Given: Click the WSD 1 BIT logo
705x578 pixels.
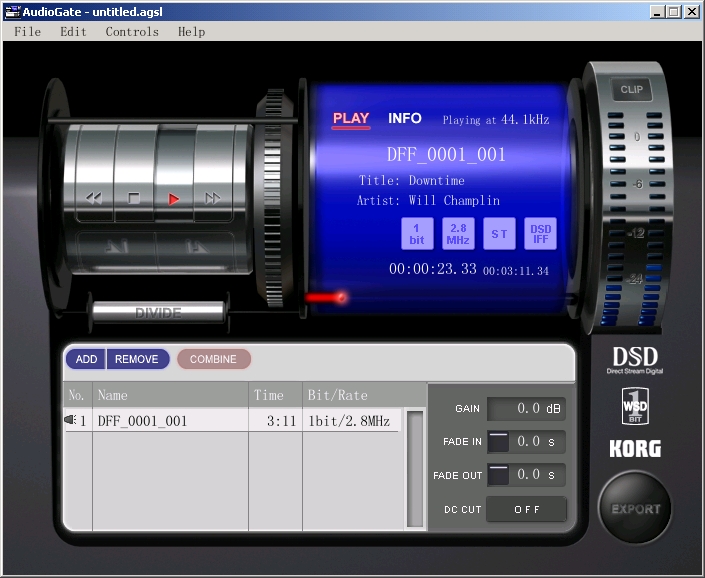Looking at the screenshot, I should click(635, 406).
